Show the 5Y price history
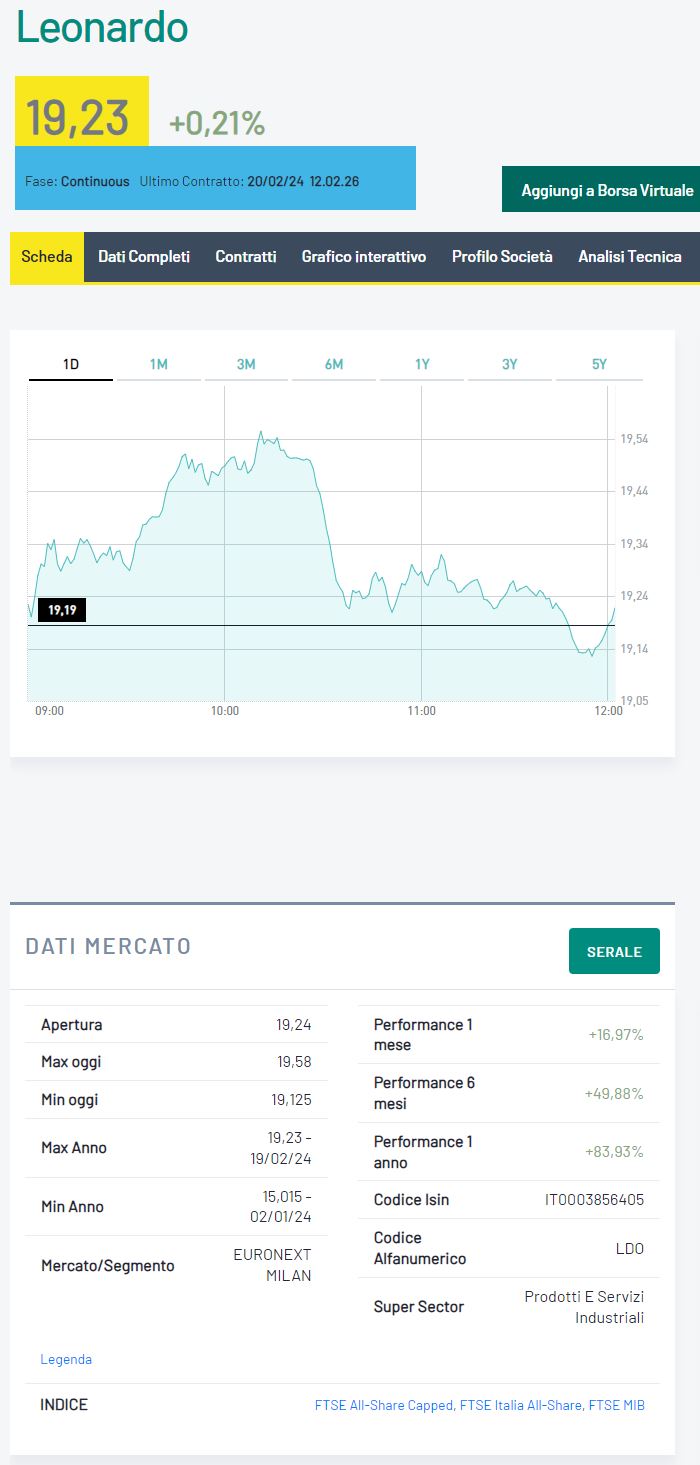The image size is (700, 1465). point(599,365)
